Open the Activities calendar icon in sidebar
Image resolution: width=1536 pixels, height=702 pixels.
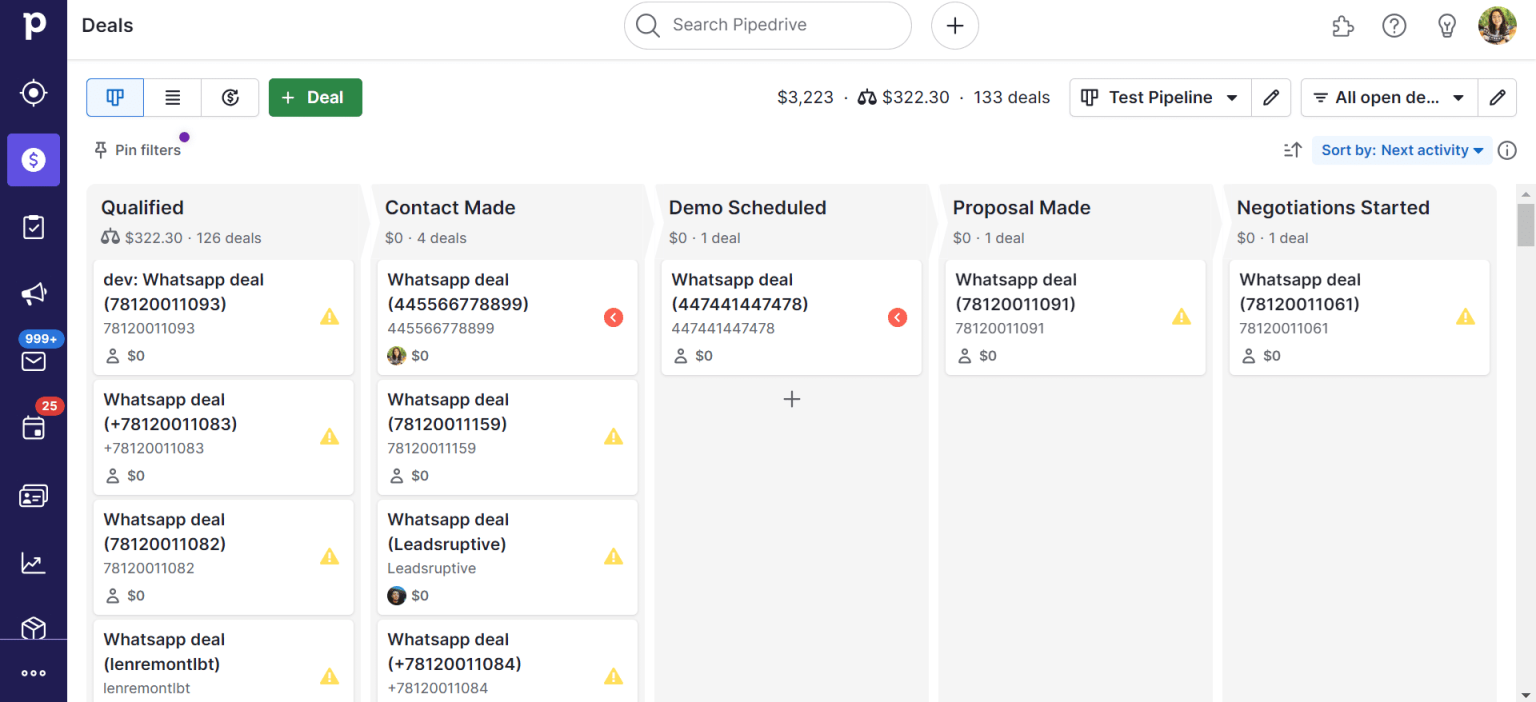(x=33, y=428)
